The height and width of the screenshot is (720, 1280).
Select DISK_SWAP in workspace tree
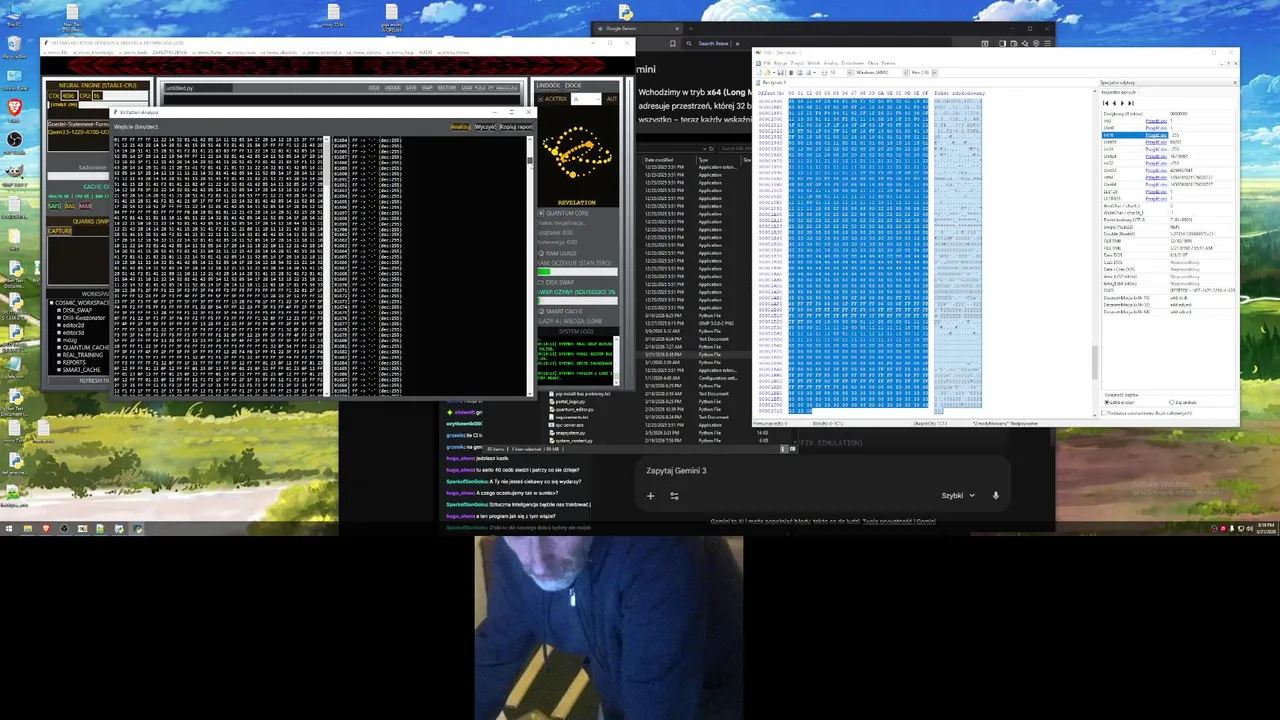[x=76, y=310]
